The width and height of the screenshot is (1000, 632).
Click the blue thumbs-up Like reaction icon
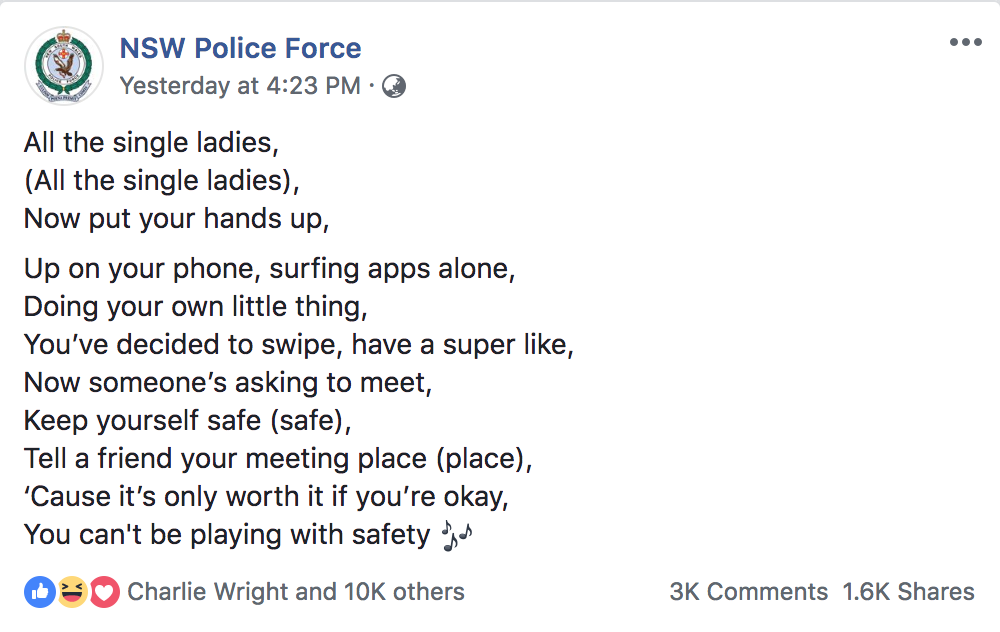(x=40, y=592)
